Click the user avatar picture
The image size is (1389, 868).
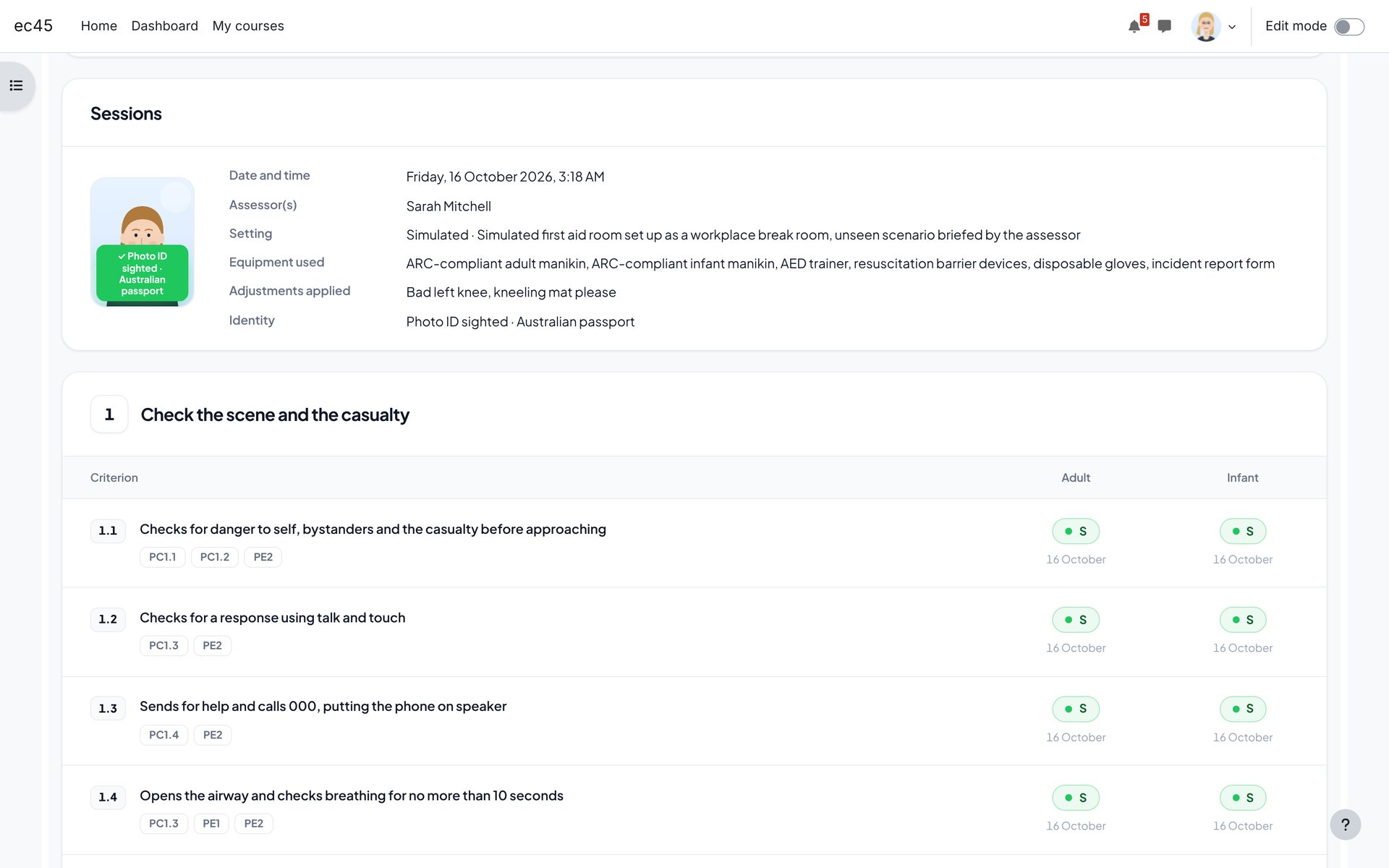coord(1205,27)
